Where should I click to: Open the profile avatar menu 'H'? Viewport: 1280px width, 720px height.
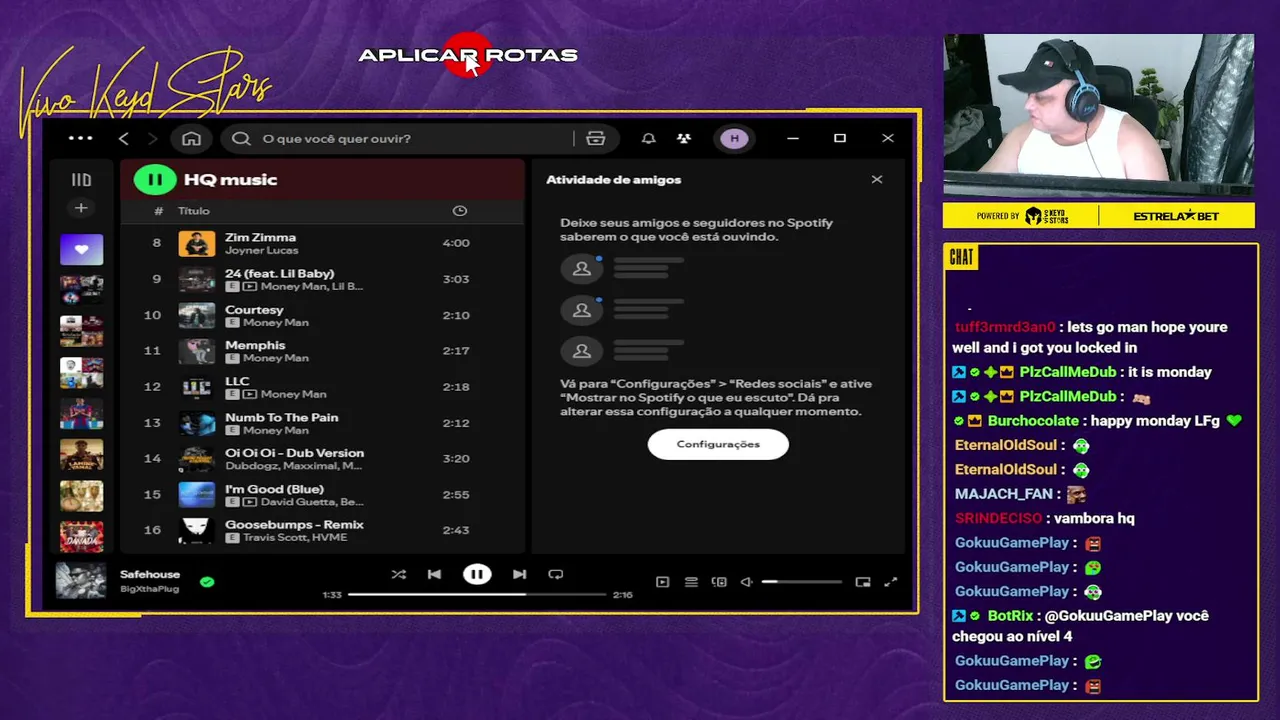pos(735,138)
